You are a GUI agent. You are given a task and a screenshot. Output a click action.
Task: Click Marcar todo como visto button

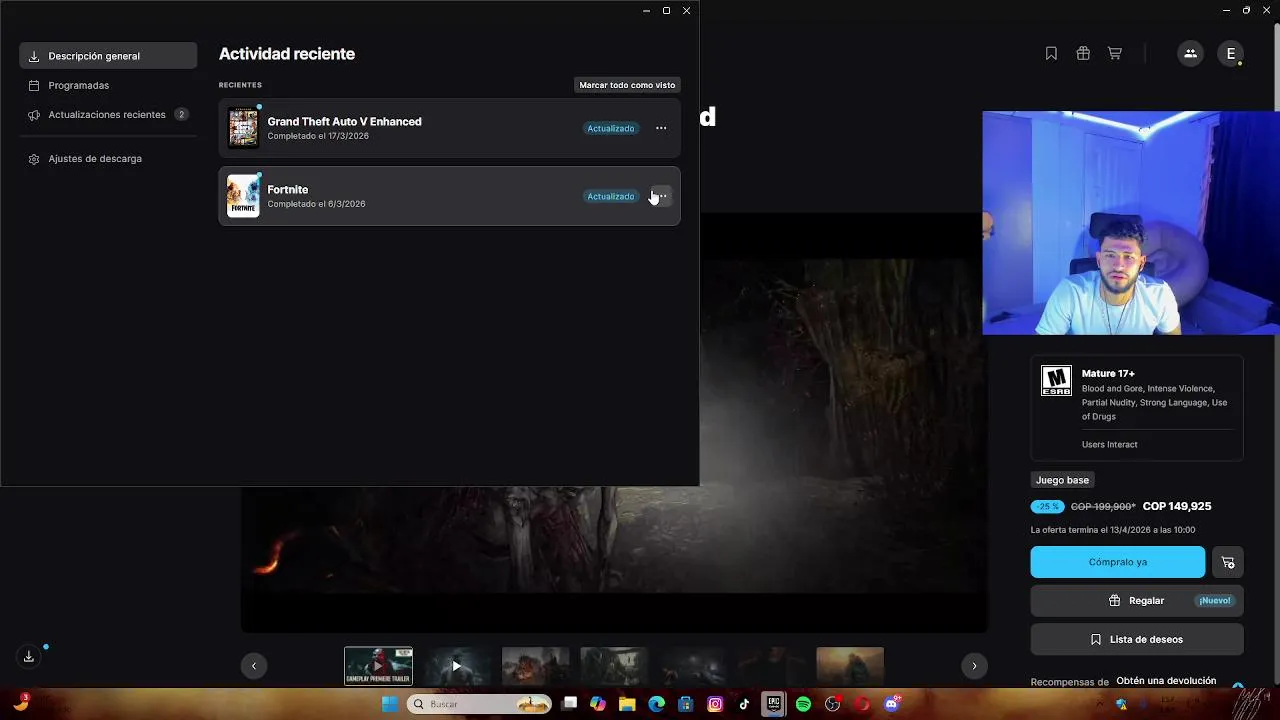coord(627,85)
